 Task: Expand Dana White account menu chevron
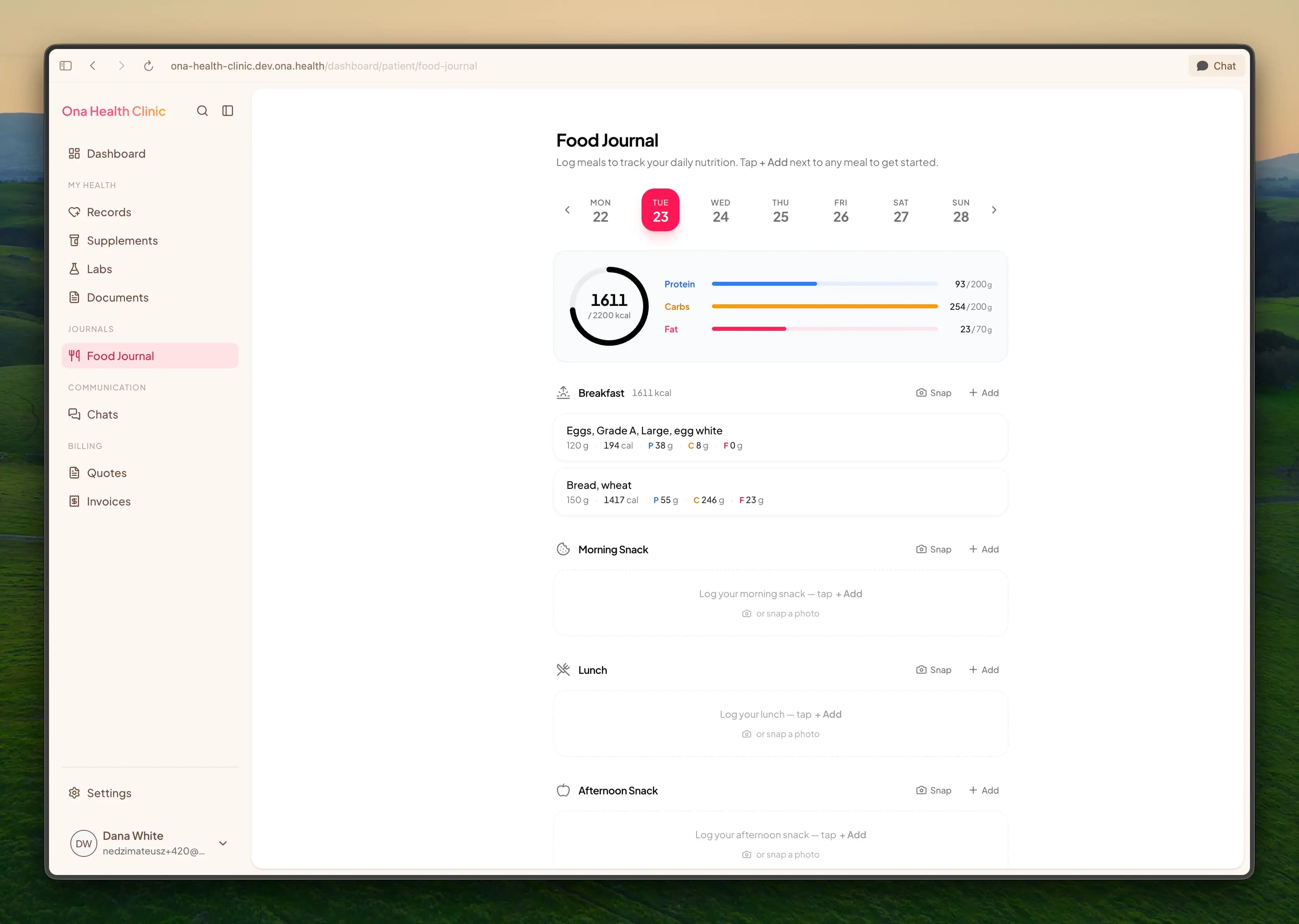pos(223,843)
